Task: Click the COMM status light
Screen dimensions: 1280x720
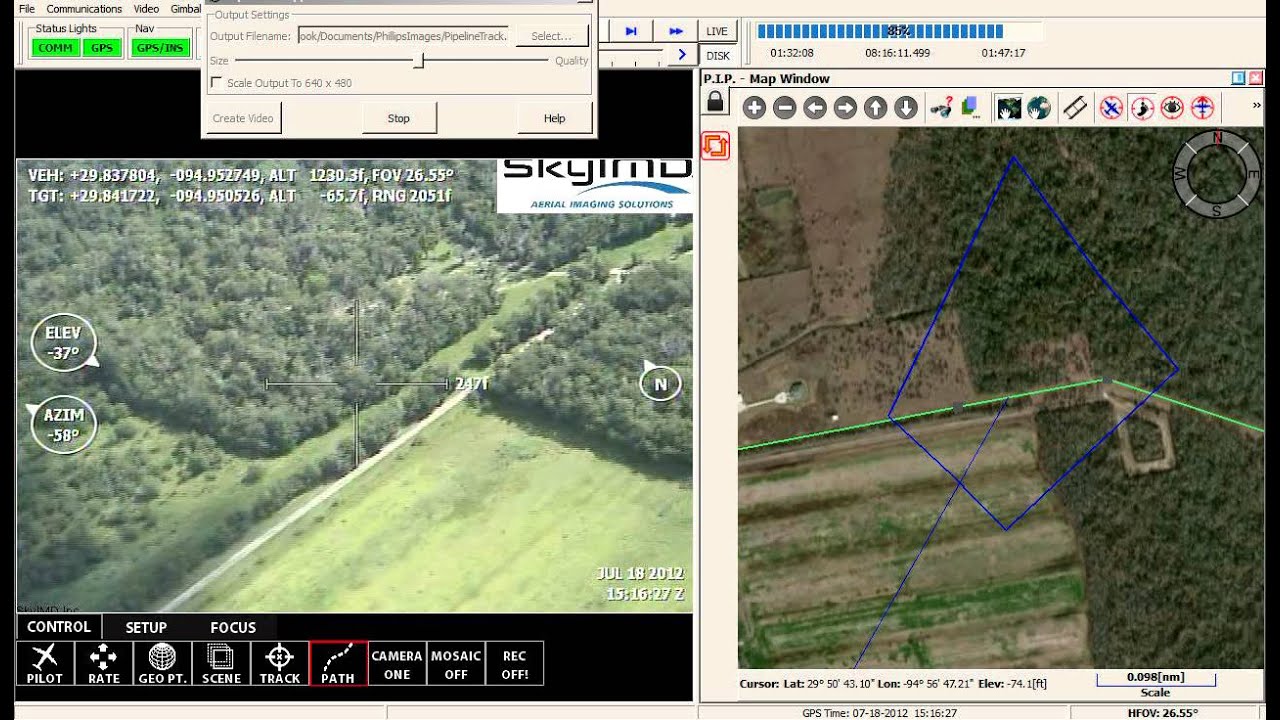Action: (x=55, y=47)
